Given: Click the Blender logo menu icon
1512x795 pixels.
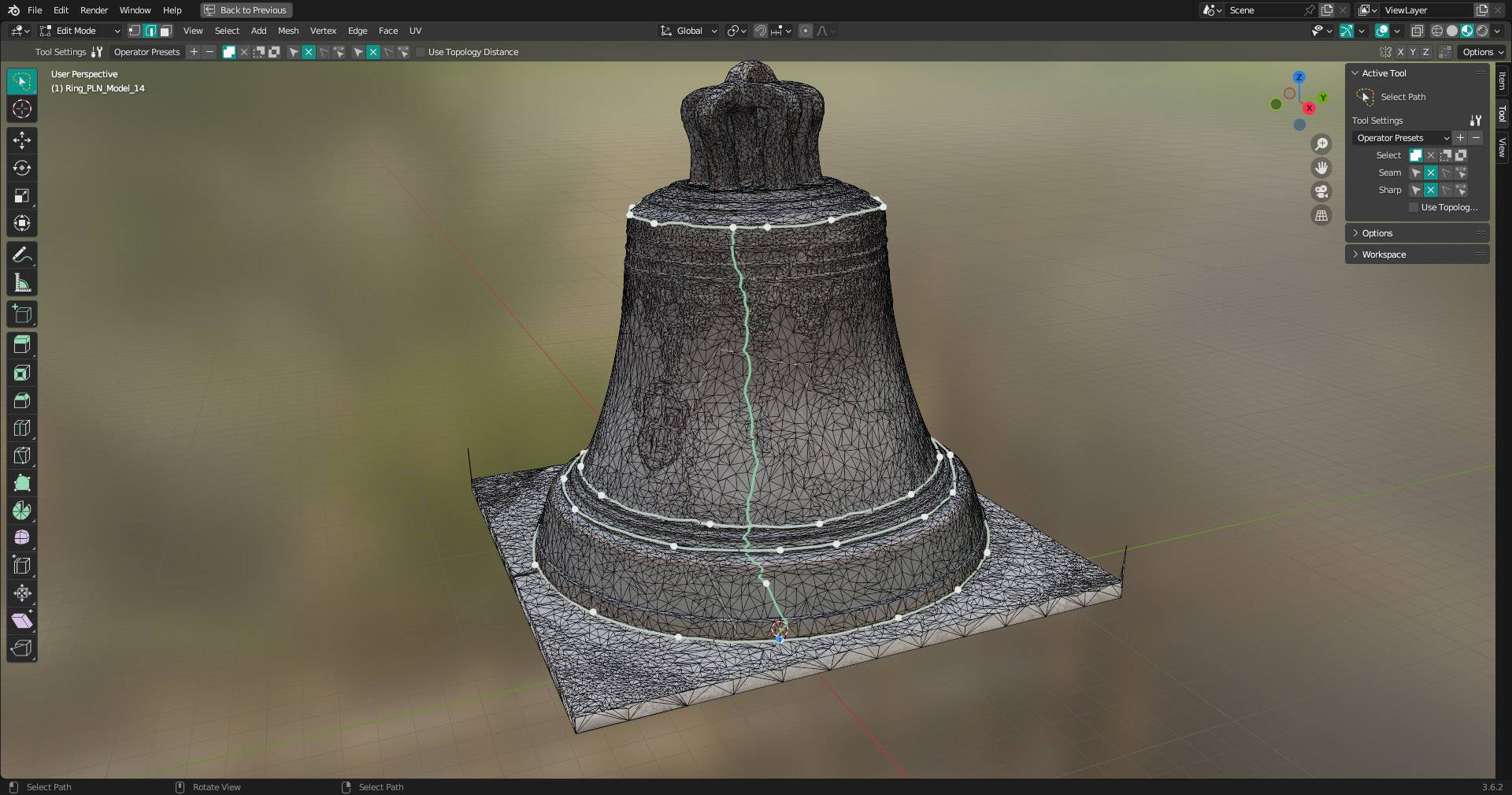Looking at the screenshot, I should tap(13, 10).
